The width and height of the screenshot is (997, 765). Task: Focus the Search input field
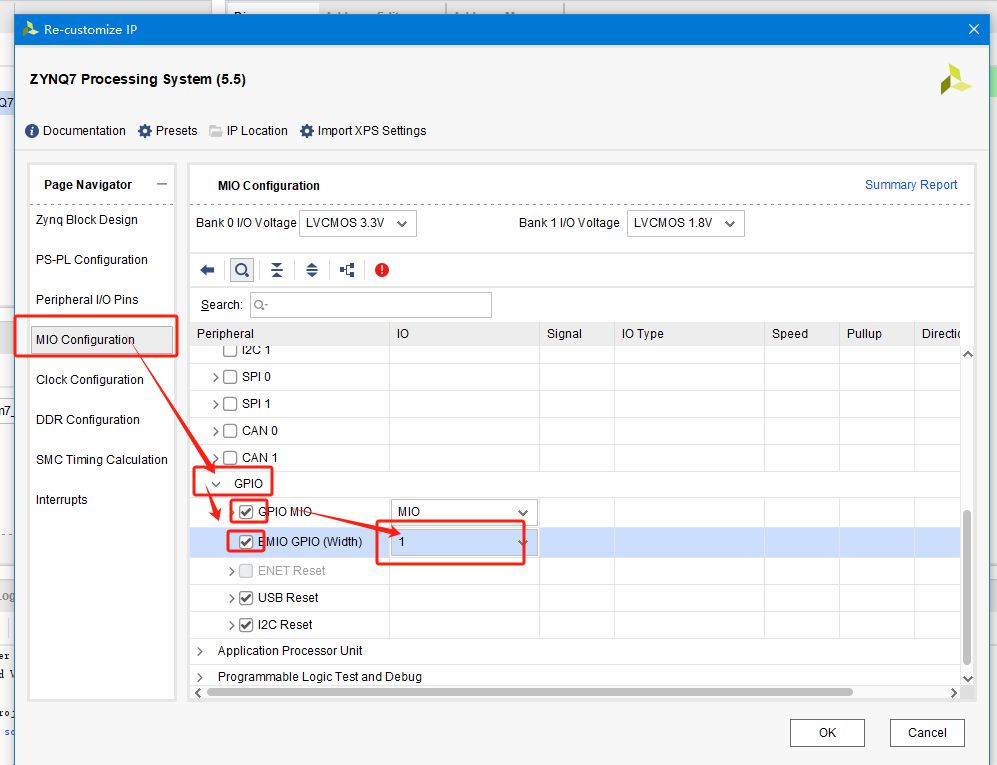(x=371, y=305)
